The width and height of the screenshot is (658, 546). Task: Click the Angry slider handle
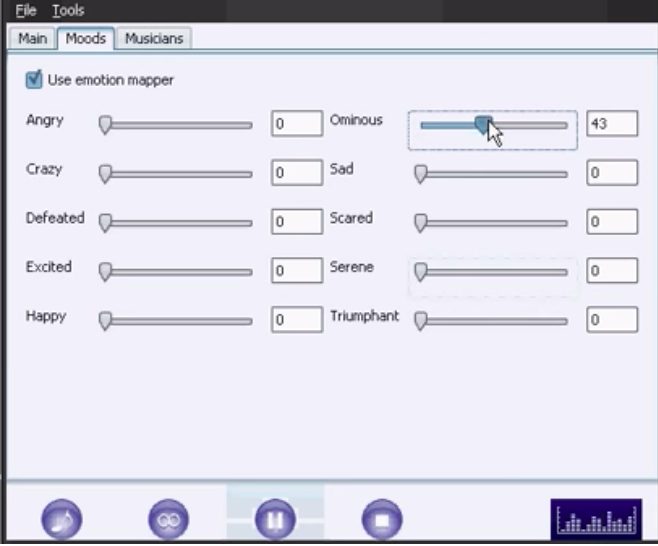point(104,124)
